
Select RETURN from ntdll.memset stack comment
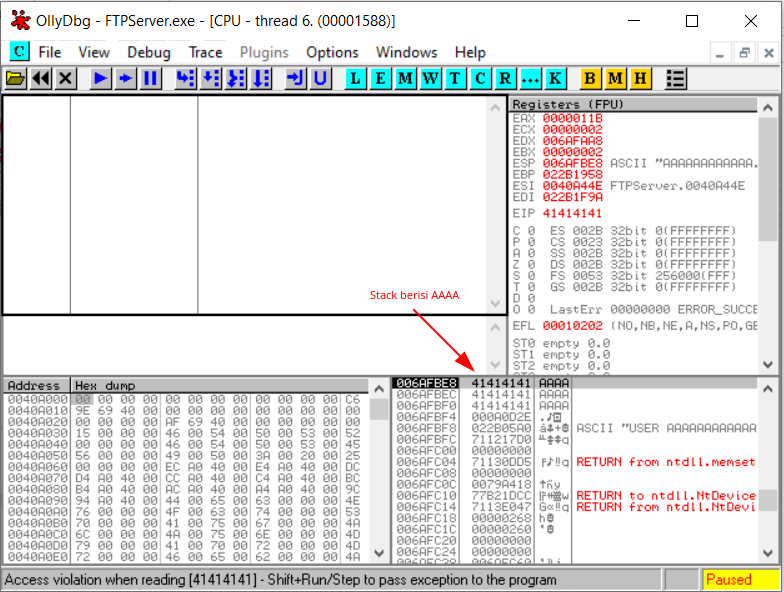point(666,462)
